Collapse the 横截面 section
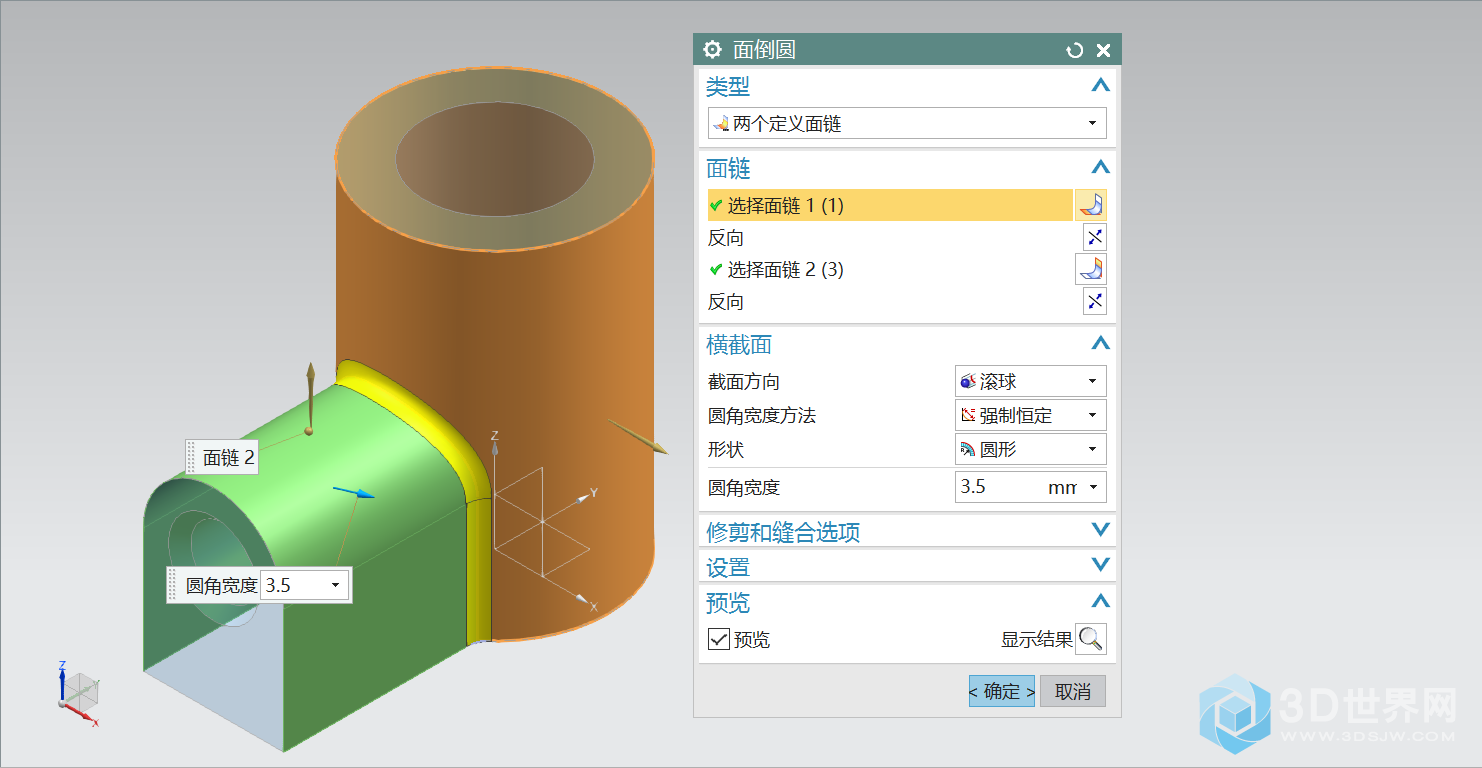This screenshot has height=768, width=1482. click(x=1100, y=344)
